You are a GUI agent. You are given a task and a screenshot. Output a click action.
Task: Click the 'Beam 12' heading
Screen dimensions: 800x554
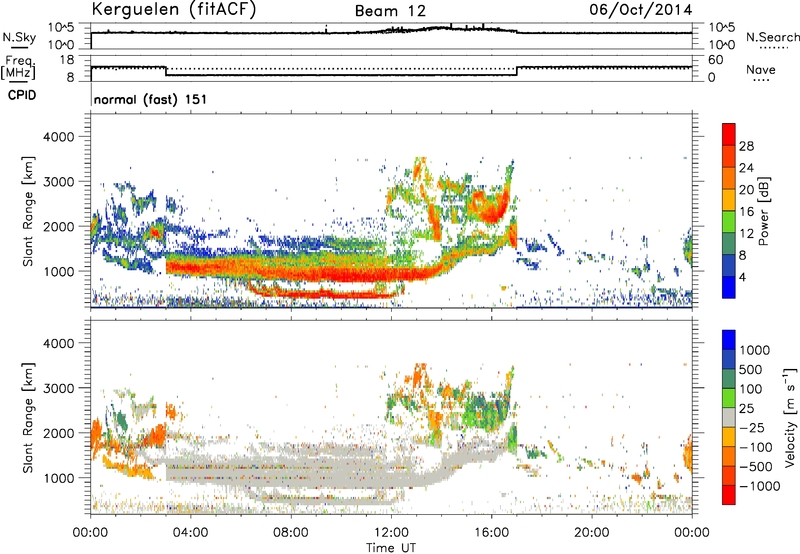pos(390,11)
